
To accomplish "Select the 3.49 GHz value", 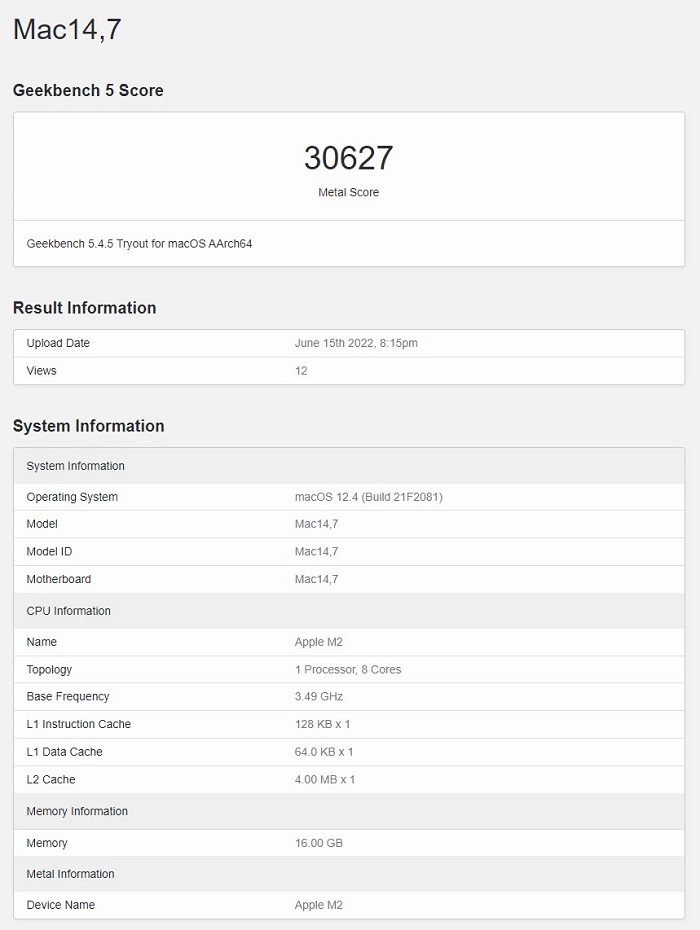I will (319, 696).
